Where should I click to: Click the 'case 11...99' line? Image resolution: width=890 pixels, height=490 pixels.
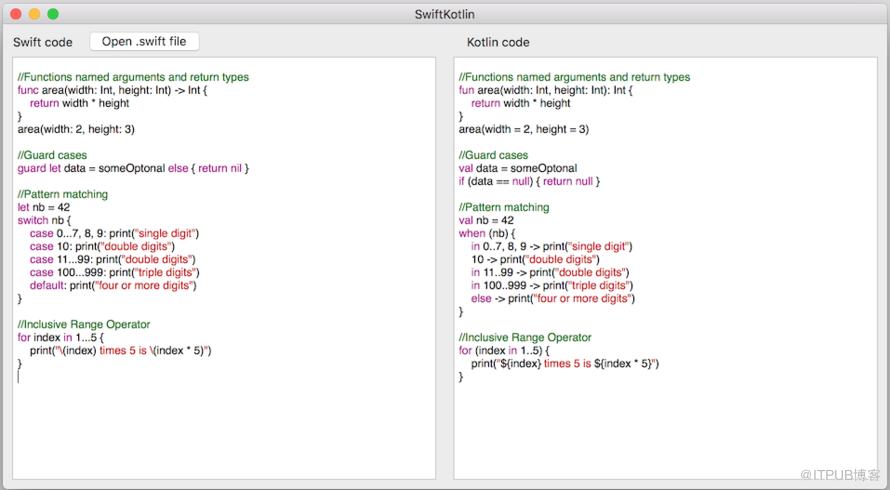[x=112, y=259]
